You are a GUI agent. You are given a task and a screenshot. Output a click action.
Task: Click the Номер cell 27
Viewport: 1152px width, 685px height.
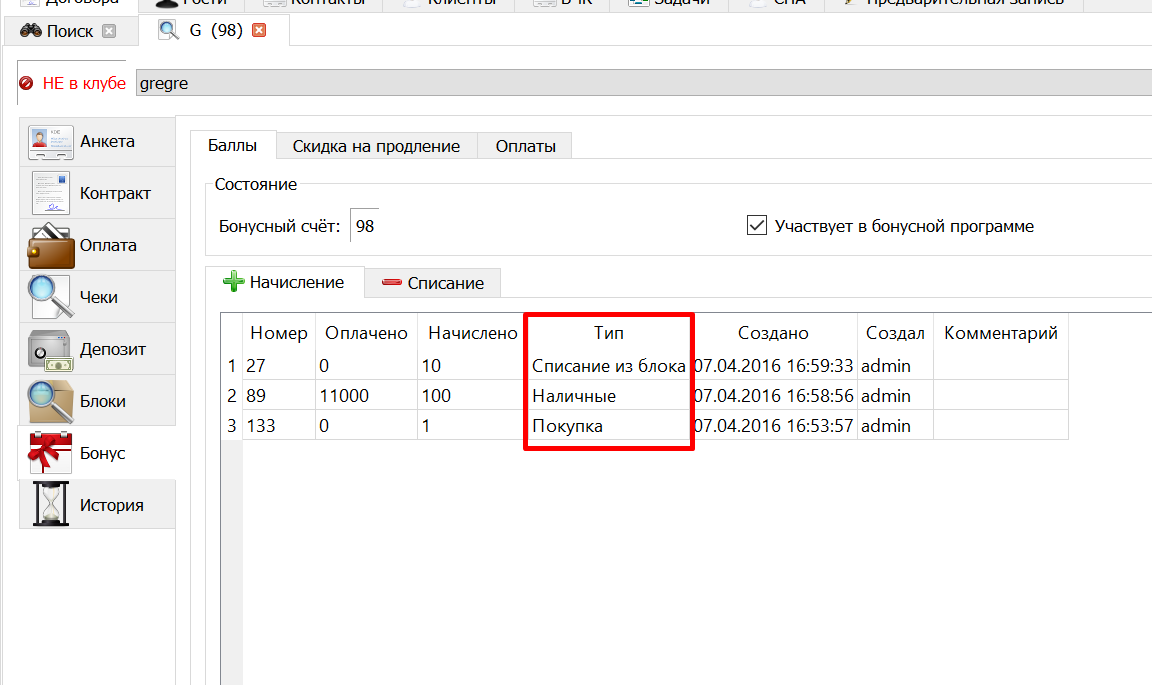[278, 365]
